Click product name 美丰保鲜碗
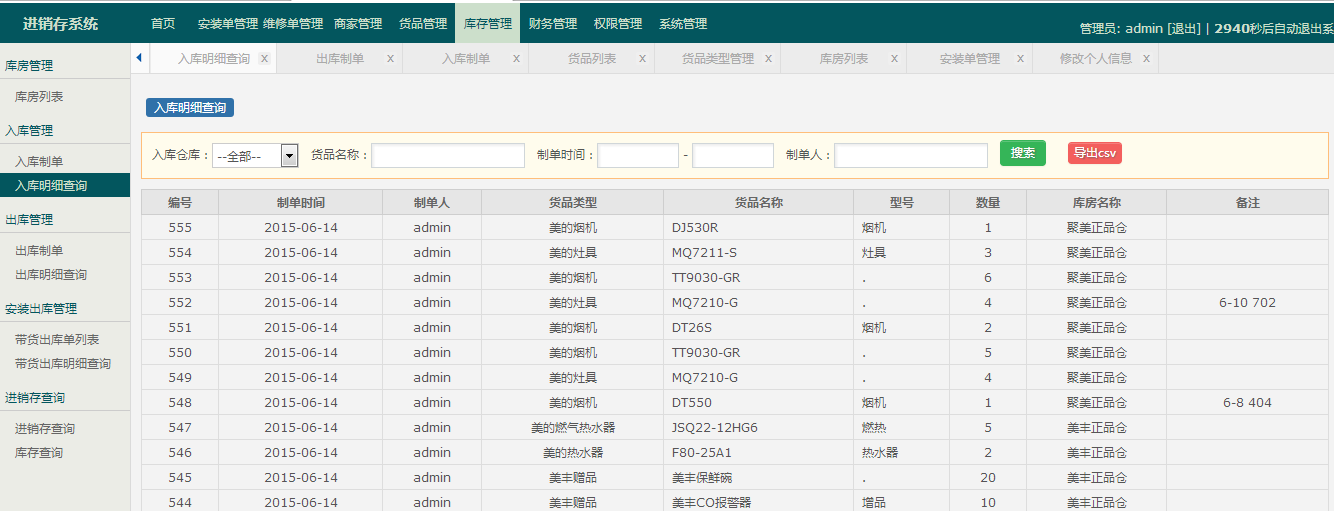 point(702,477)
